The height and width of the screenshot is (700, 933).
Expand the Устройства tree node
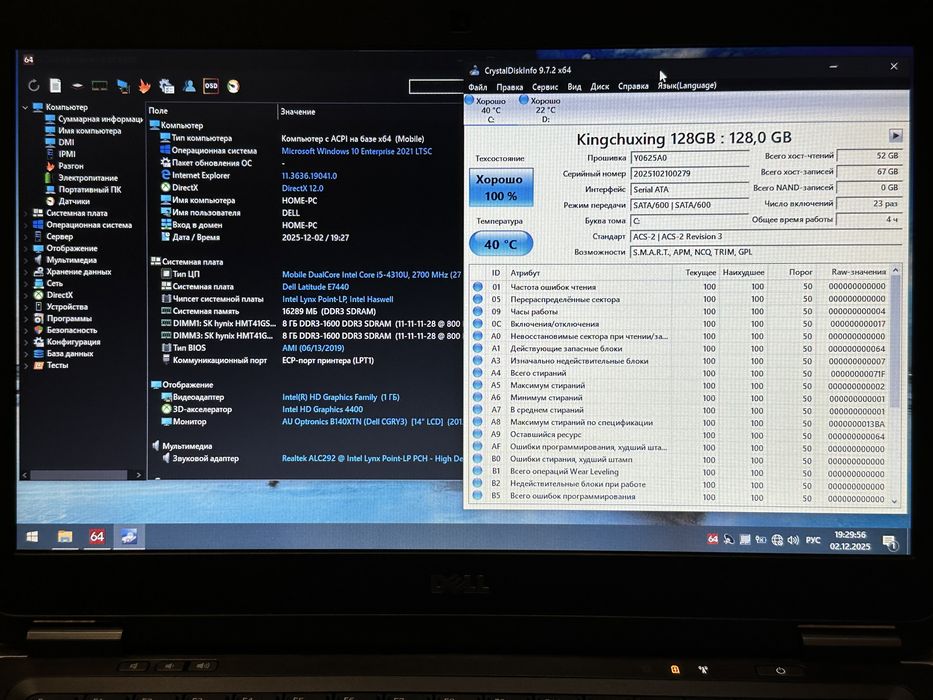point(26,307)
